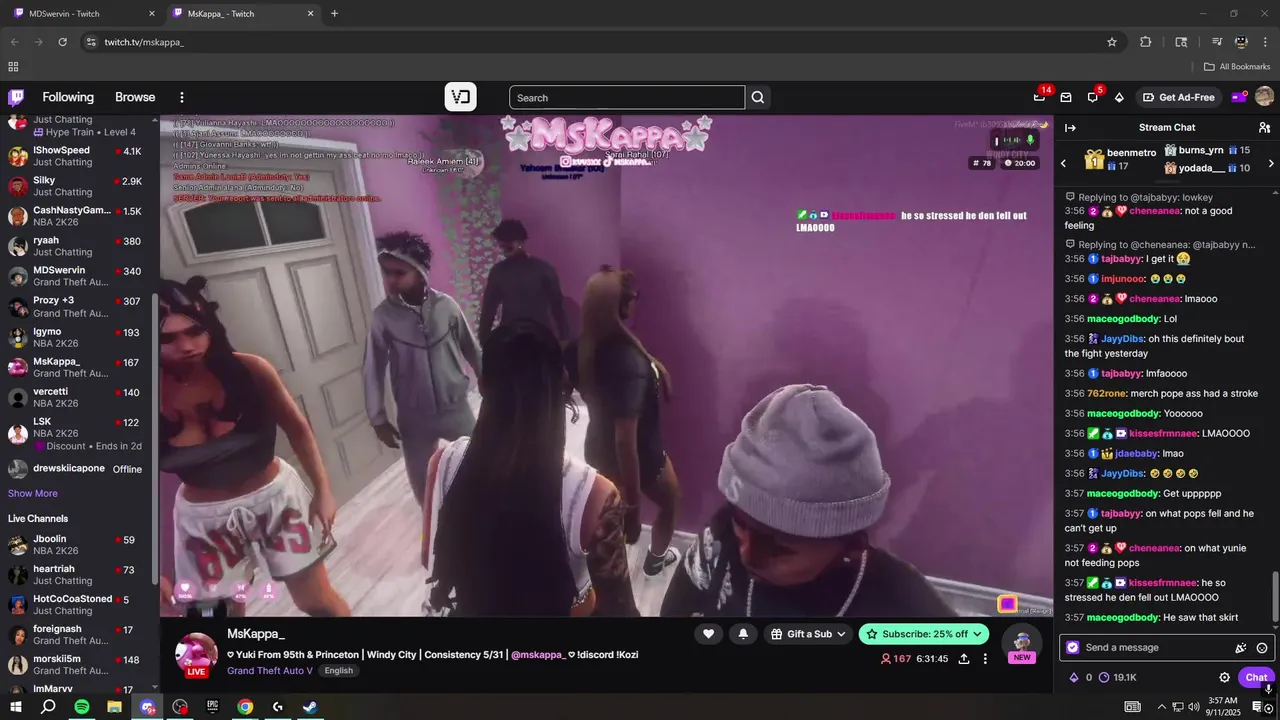
Task: Click the Get Ad-Free button
Action: coord(1179,97)
